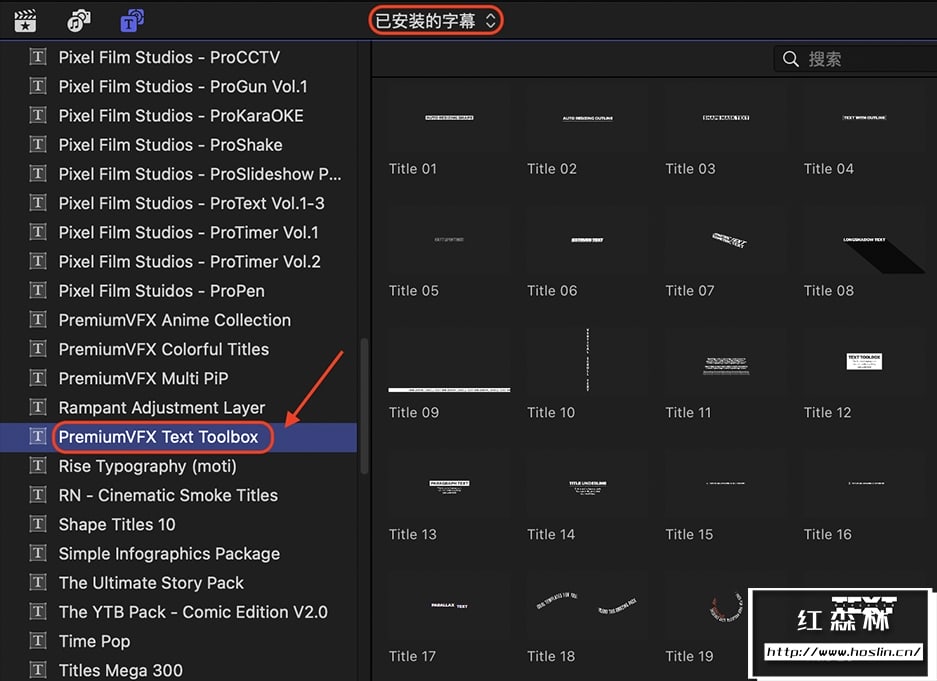Select the Title 16 thumbnail

coord(864,483)
